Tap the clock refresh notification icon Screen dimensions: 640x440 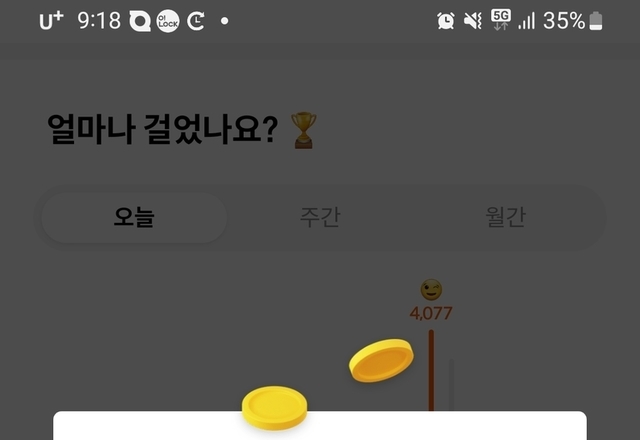point(196,21)
